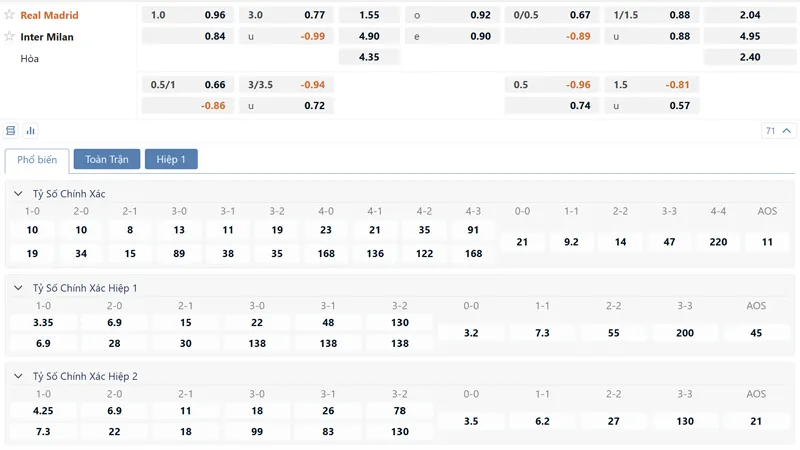Bet second-half 1-0 home score at 4.25
The width and height of the screenshot is (800, 450).
coord(43,411)
